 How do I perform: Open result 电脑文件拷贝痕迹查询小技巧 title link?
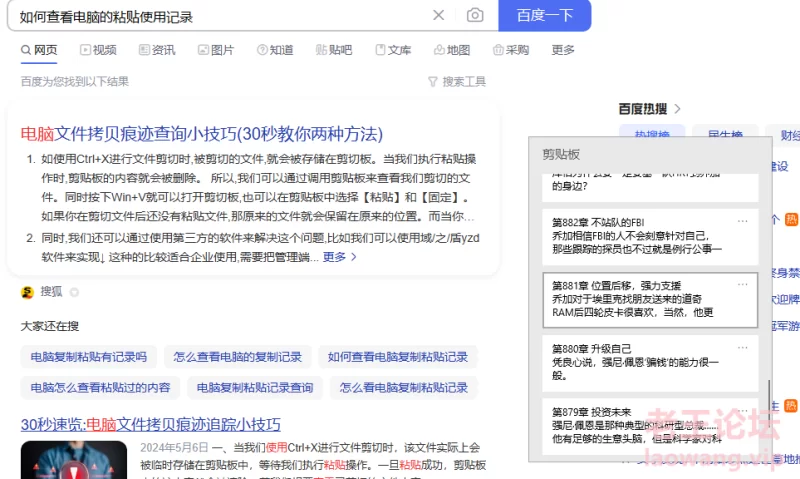click(202, 134)
